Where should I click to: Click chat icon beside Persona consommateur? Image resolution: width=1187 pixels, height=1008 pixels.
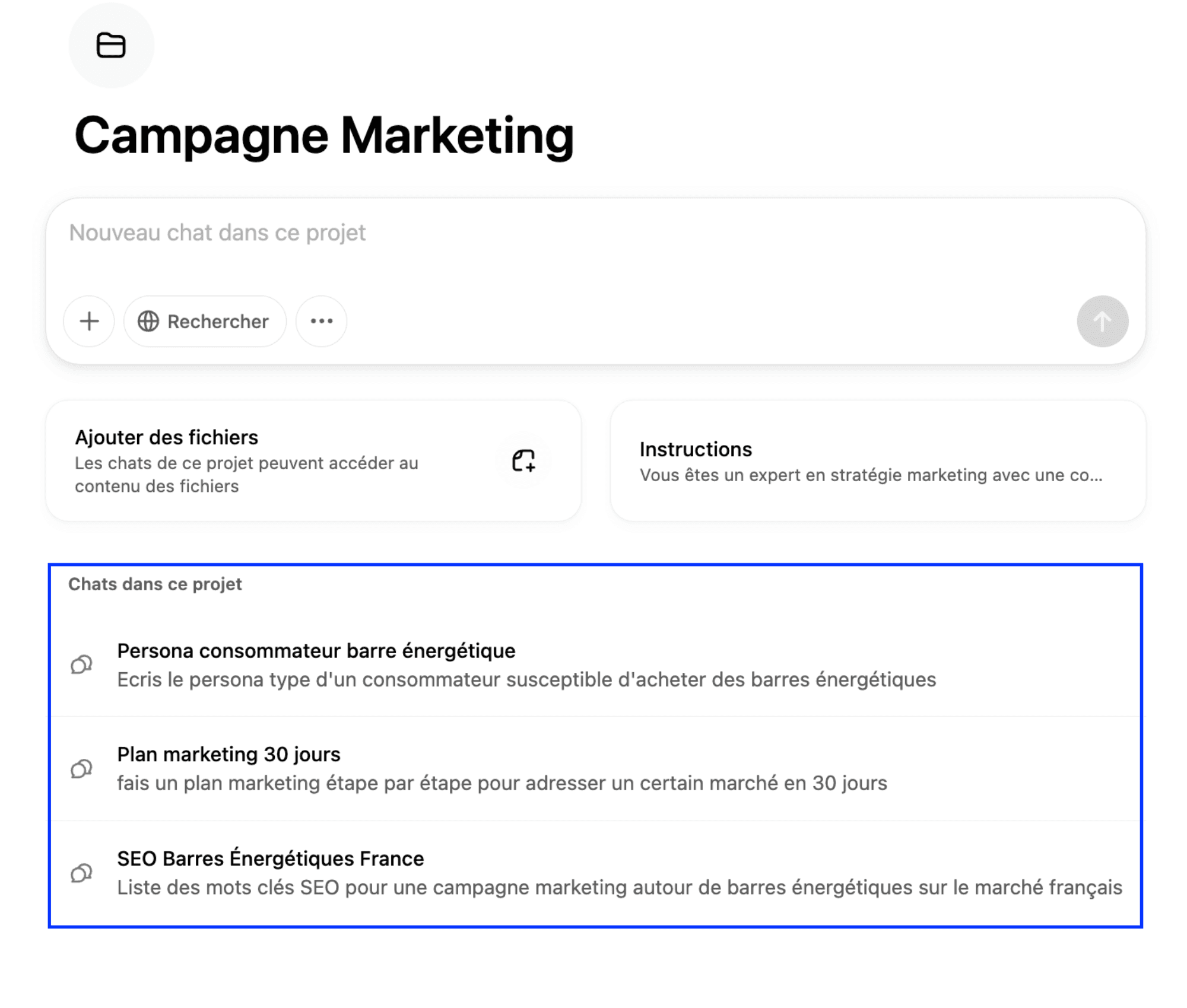[81, 664]
